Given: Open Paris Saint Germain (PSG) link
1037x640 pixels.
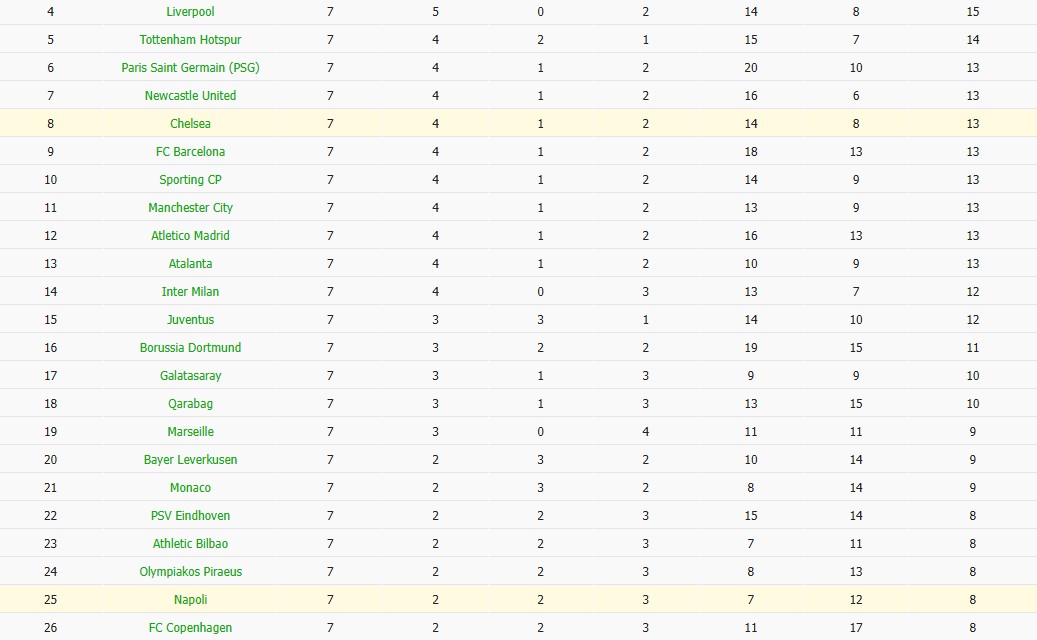Looking at the screenshot, I should [190, 68].
